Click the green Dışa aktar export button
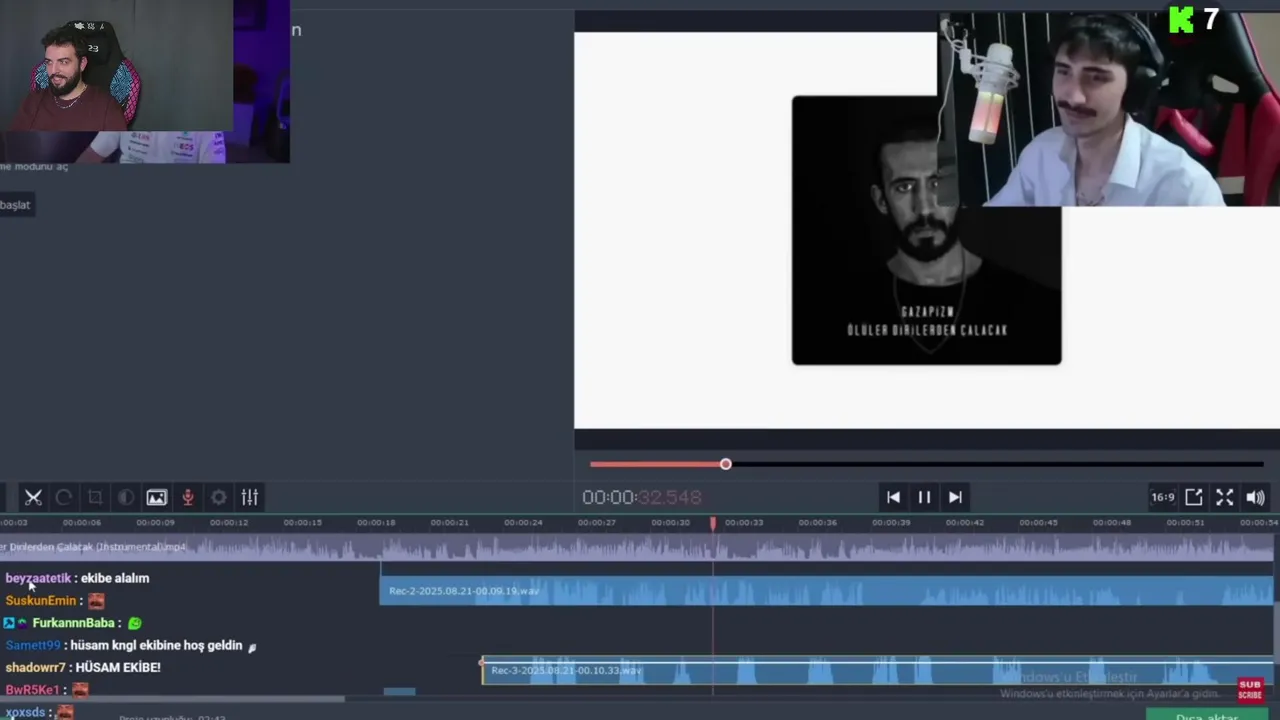The image size is (1280, 720). 1208,715
